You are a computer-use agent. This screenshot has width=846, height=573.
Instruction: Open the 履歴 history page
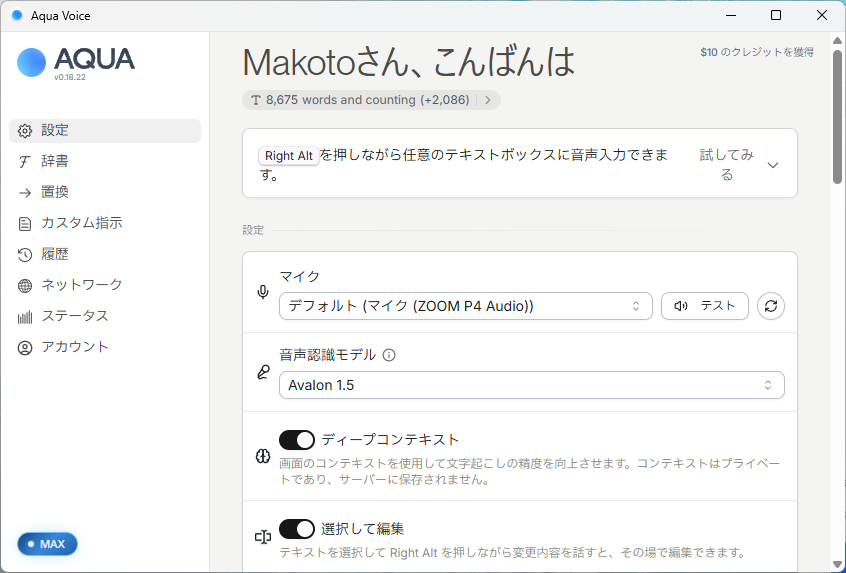point(105,255)
